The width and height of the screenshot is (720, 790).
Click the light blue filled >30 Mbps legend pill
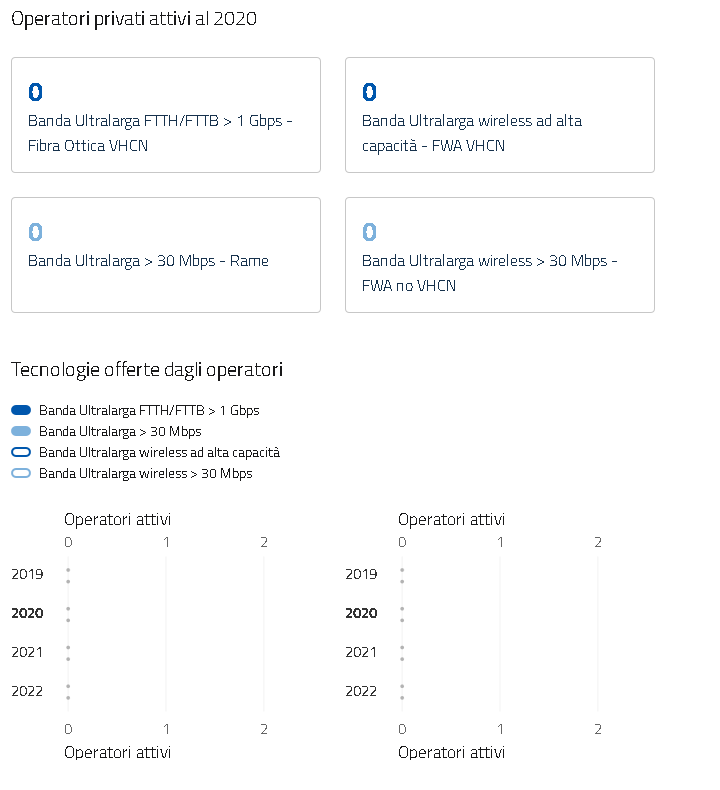pos(21,431)
